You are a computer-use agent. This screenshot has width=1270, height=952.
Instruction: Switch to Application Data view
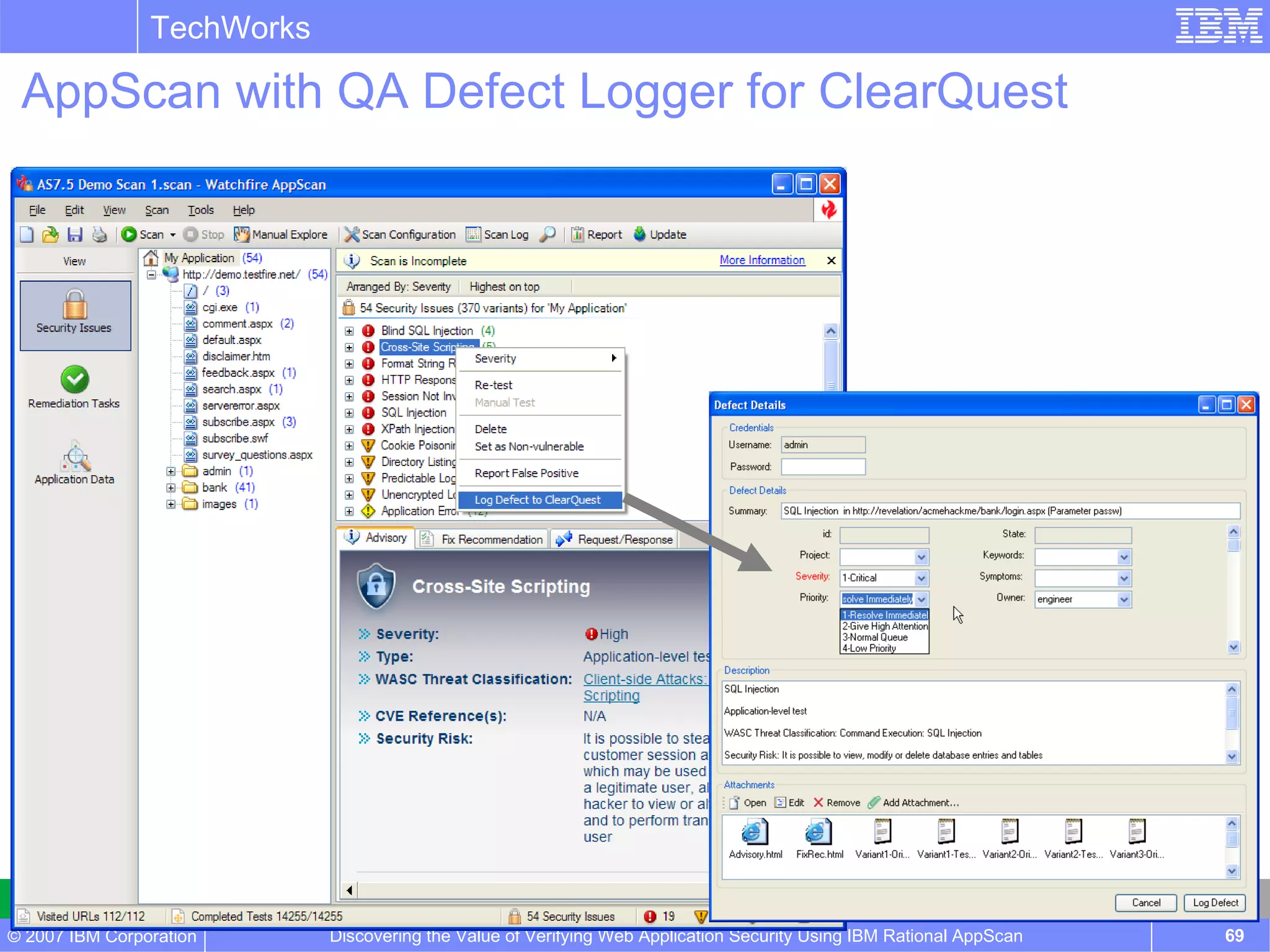tap(74, 463)
